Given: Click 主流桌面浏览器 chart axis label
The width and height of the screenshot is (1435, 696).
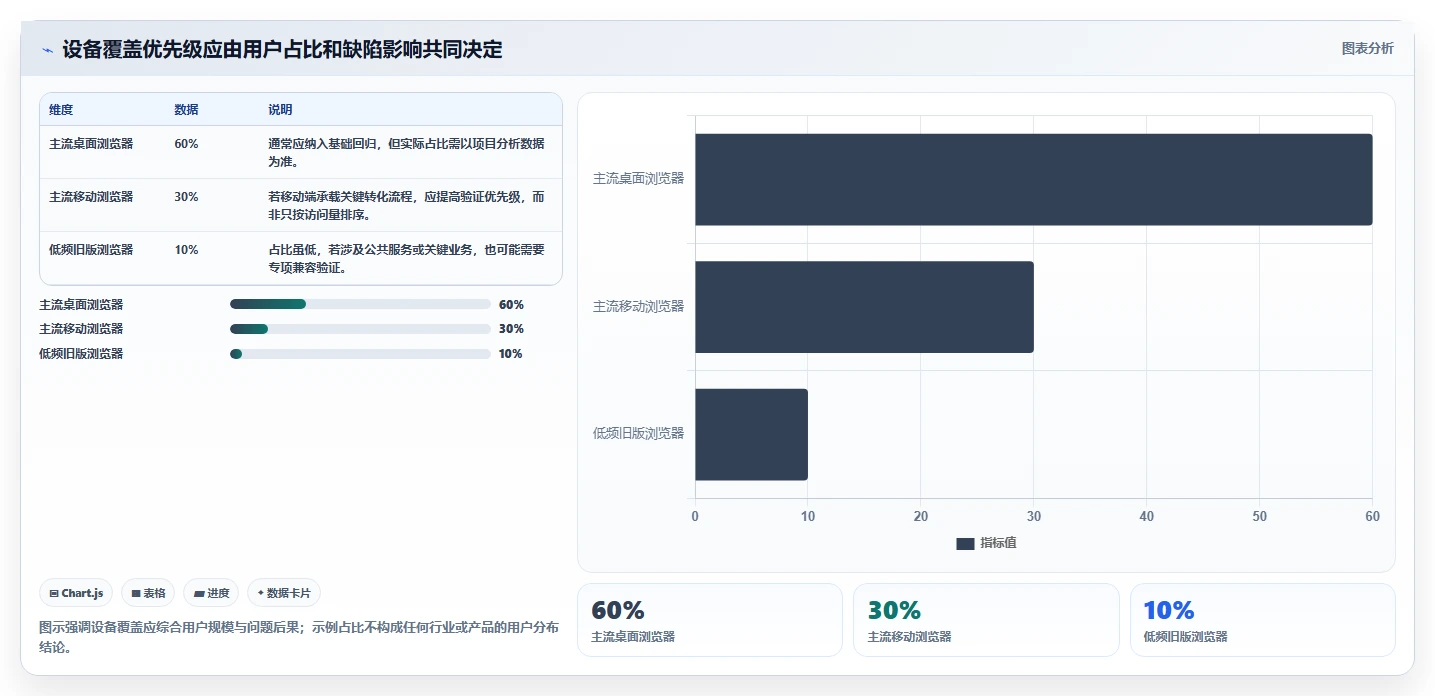Looking at the screenshot, I should 639,179.
